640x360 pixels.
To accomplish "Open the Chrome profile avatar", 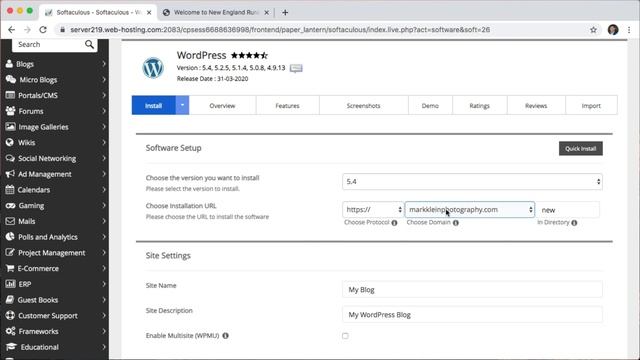I will point(613,30).
